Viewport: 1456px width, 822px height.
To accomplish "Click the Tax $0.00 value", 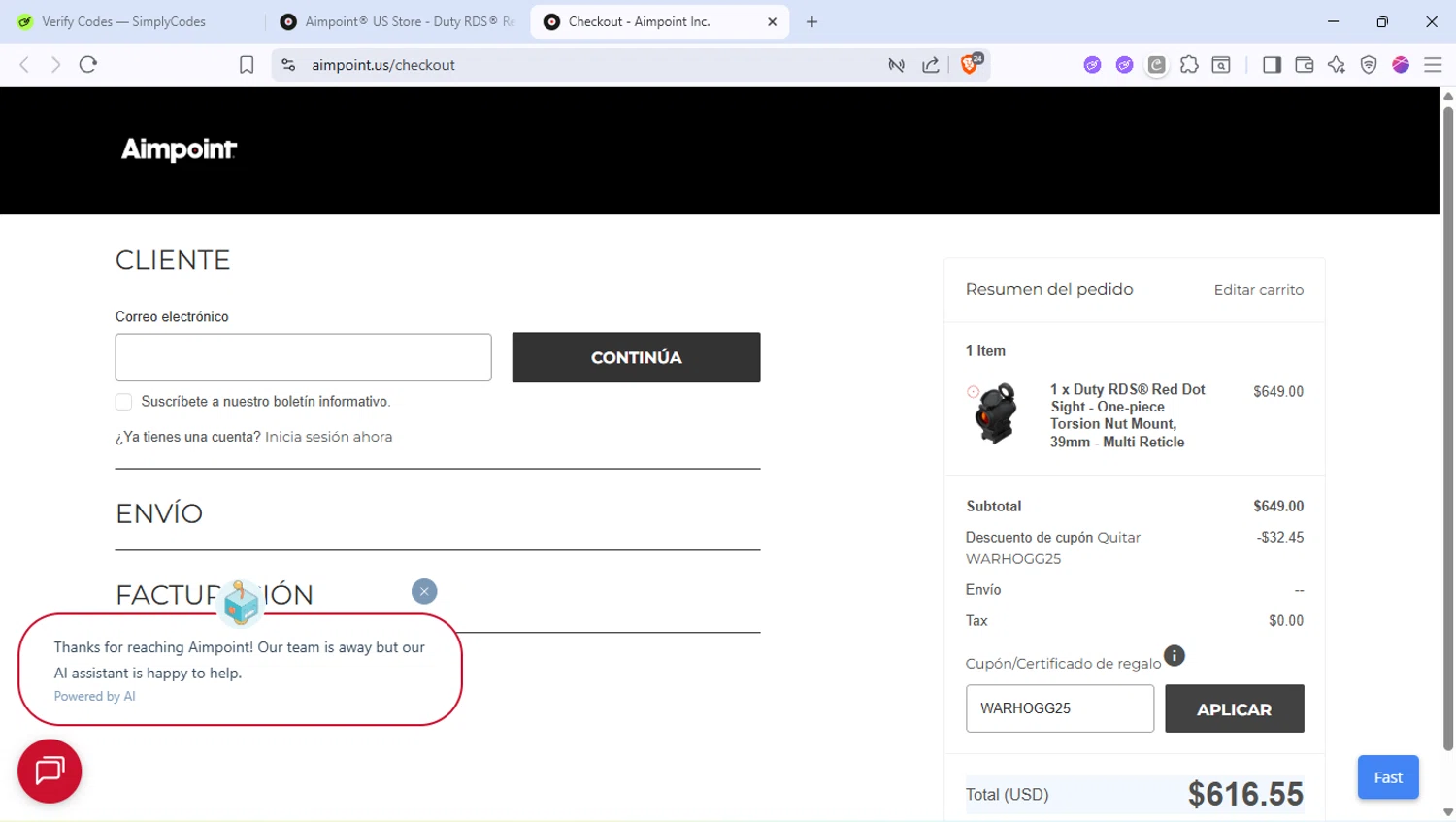I will tap(1286, 621).
